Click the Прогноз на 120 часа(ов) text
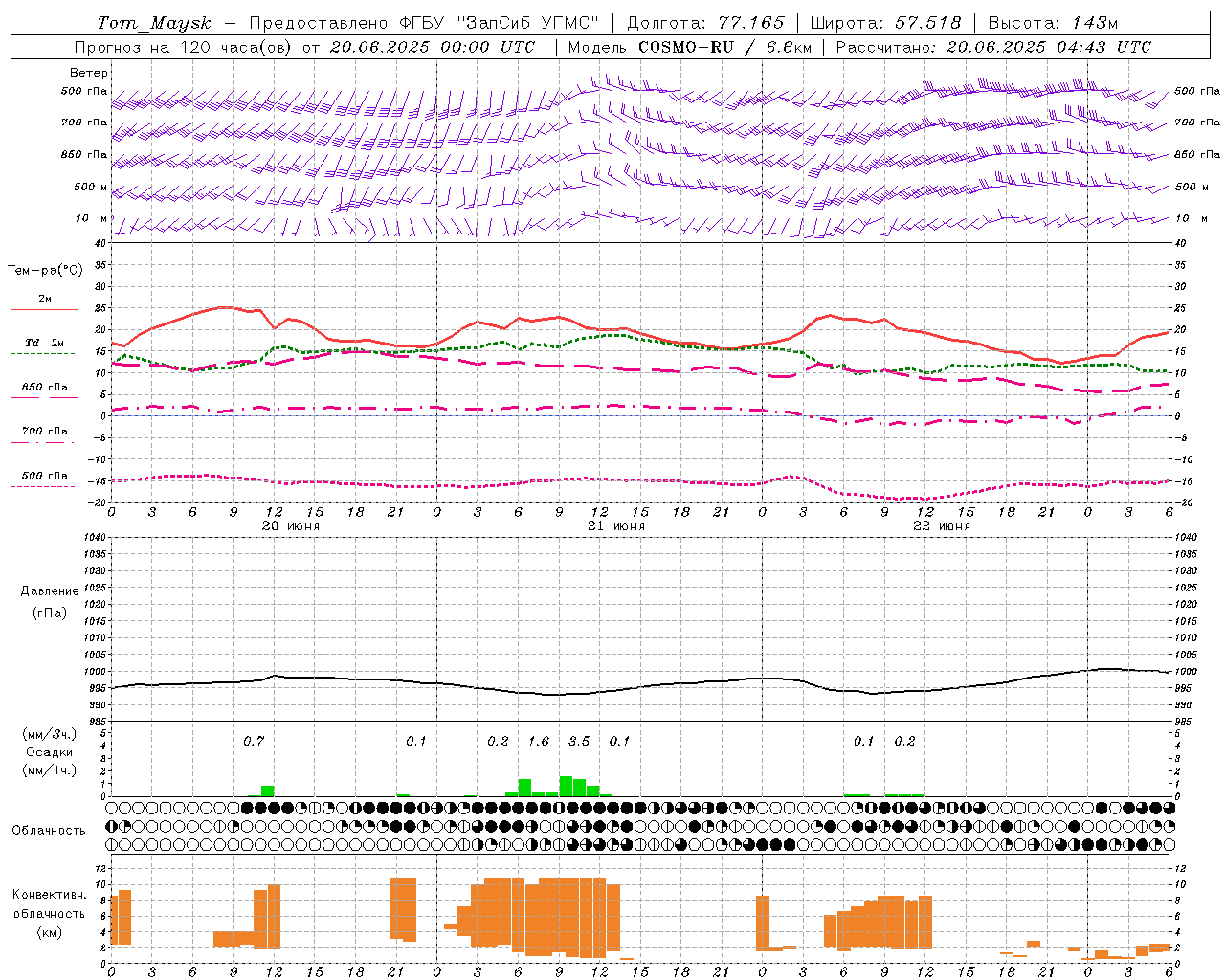This screenshot has width=1225, height=980. 184,47
